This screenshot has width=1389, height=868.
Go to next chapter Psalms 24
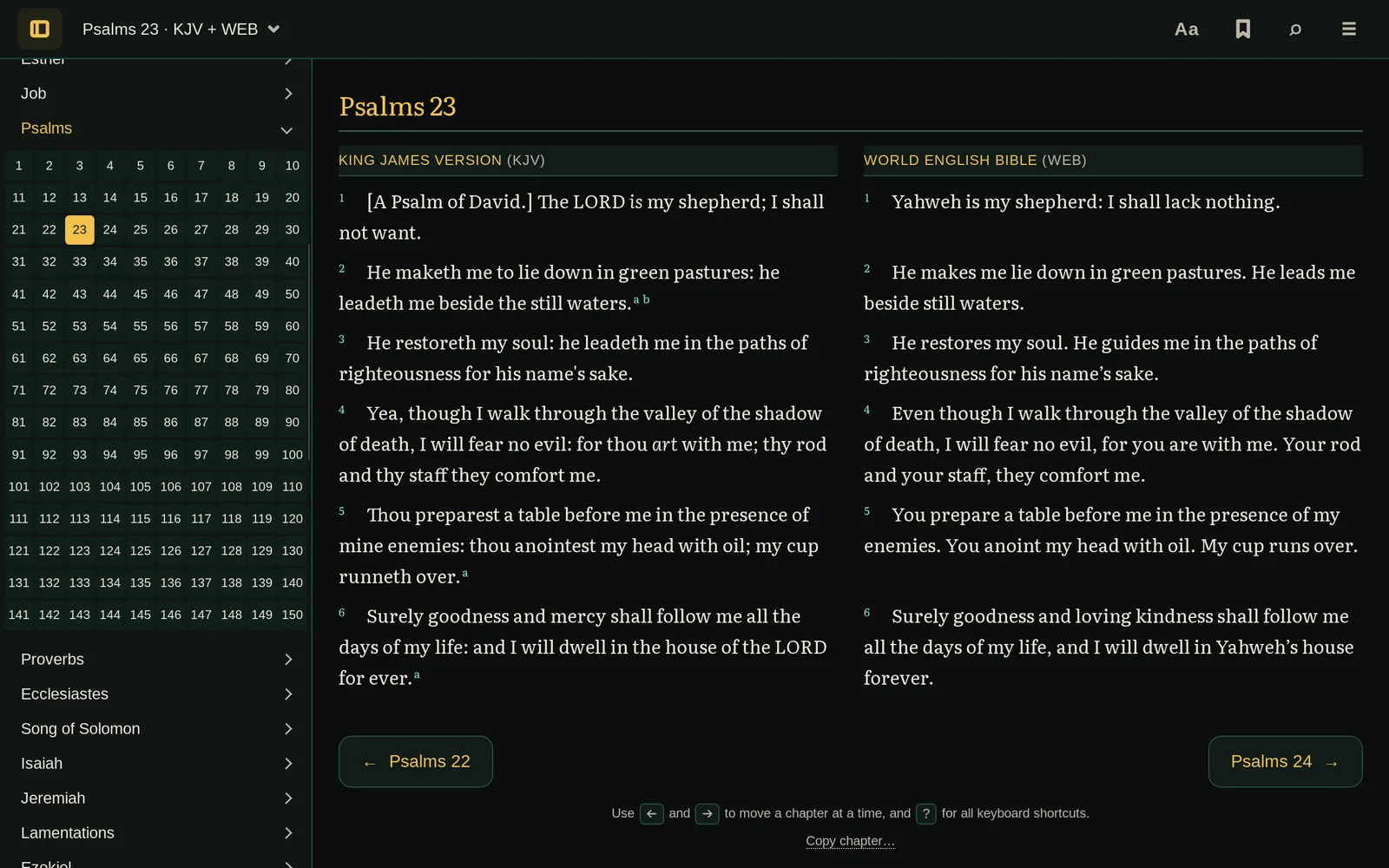(1285, 762)
